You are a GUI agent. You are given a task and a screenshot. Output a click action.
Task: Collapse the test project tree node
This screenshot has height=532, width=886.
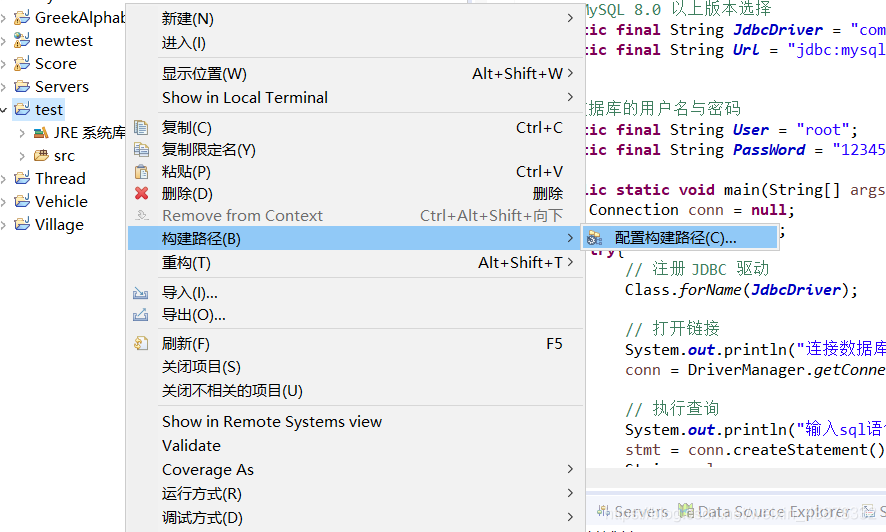[x=3, y=110]
